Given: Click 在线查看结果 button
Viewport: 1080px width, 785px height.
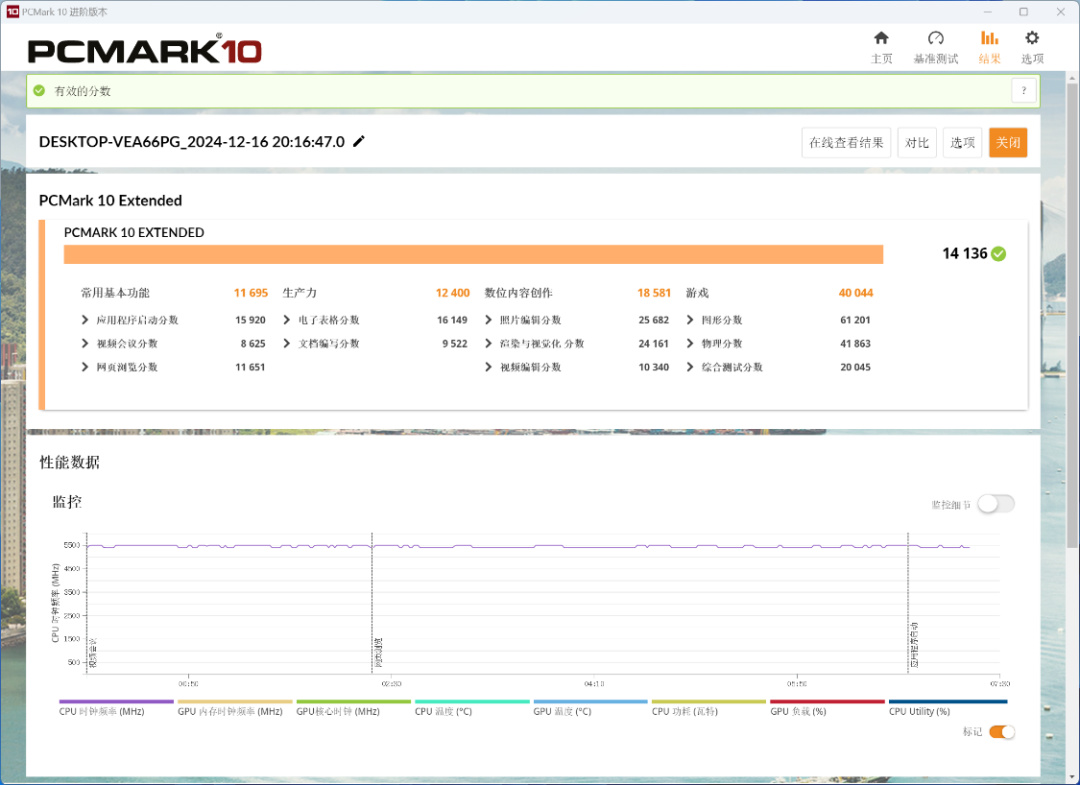Looking at the screenshot, I should [846, 143].
